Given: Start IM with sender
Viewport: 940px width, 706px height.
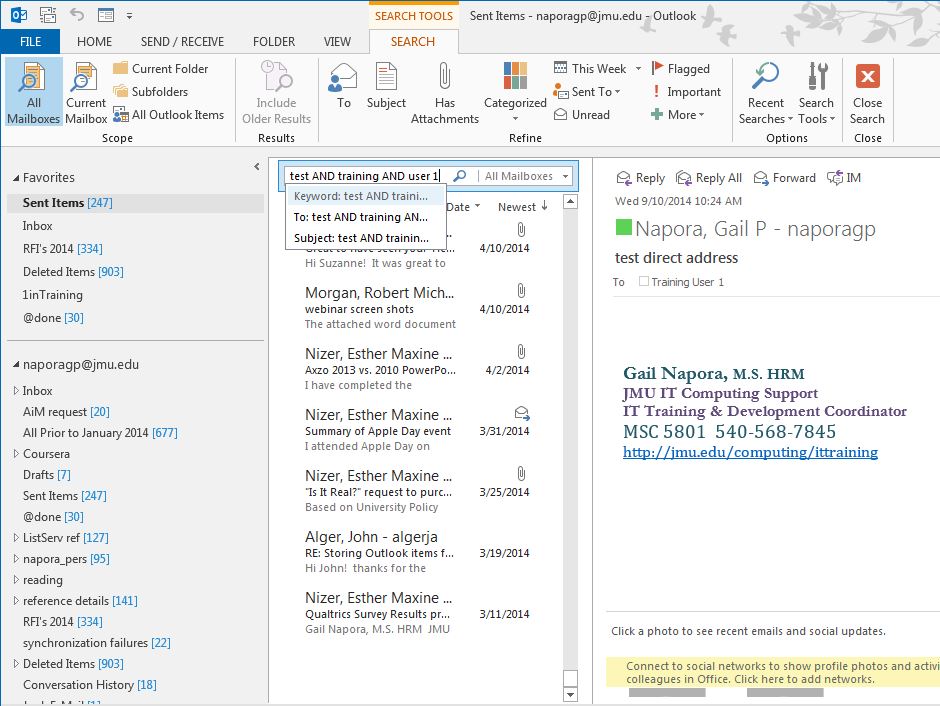Looking at the screenshot, I should point(843,178).
